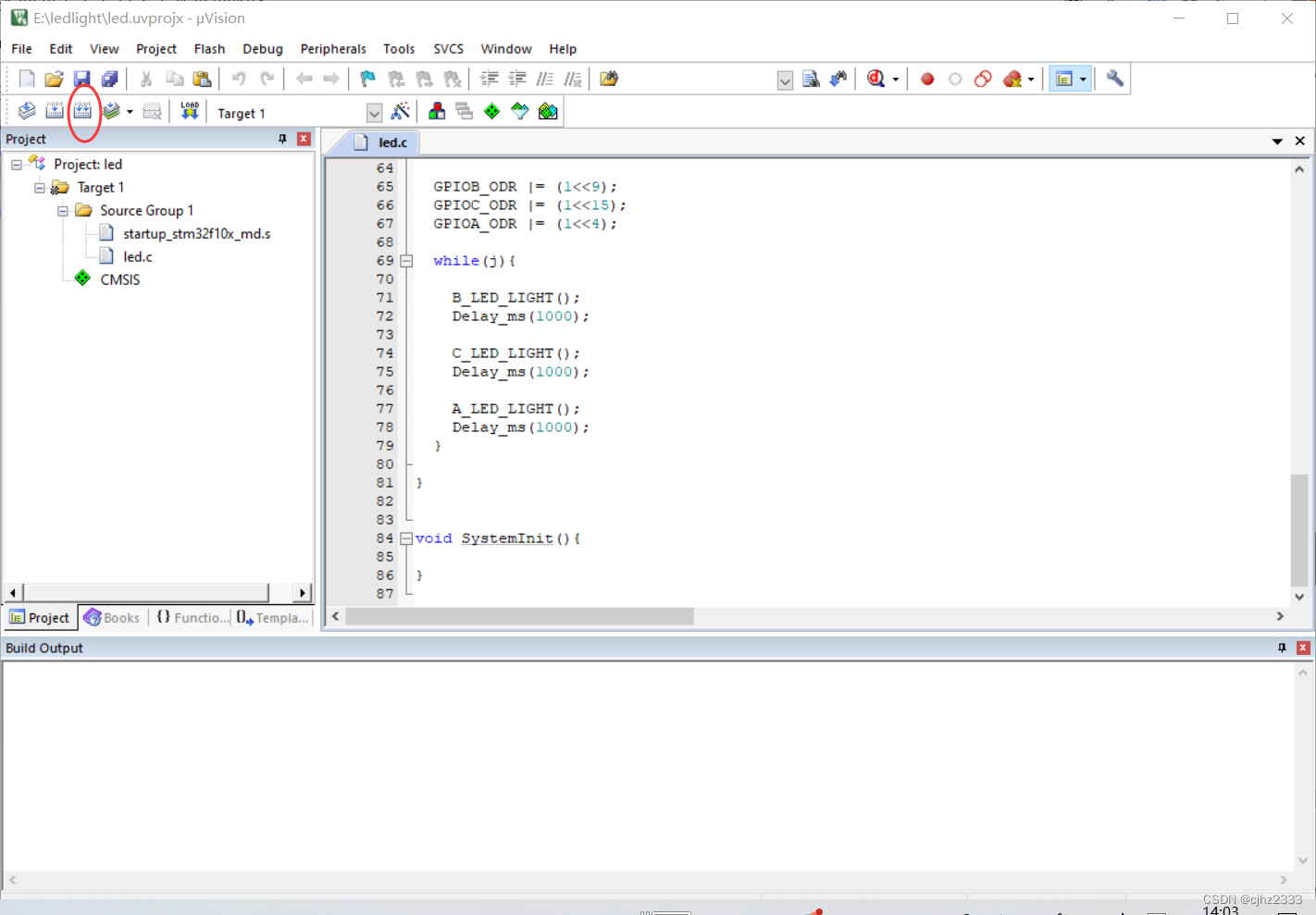Click the Save All icon

point(110,80)
